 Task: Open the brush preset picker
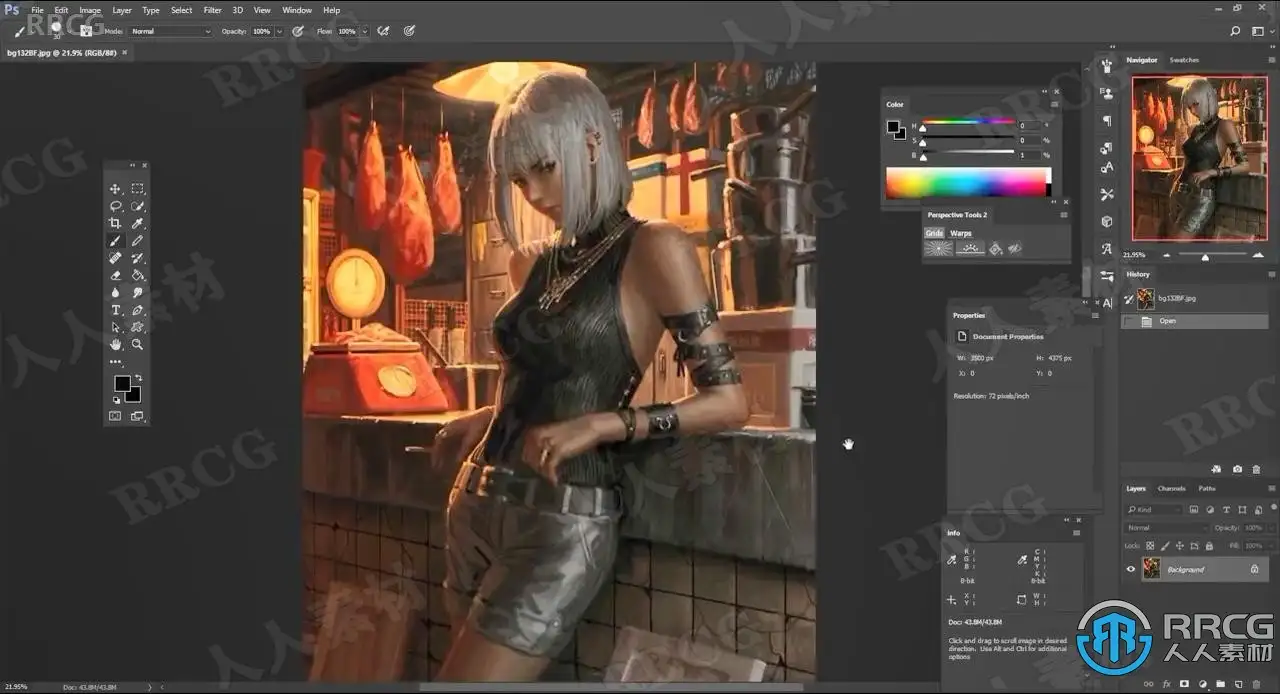click(59, 30)
